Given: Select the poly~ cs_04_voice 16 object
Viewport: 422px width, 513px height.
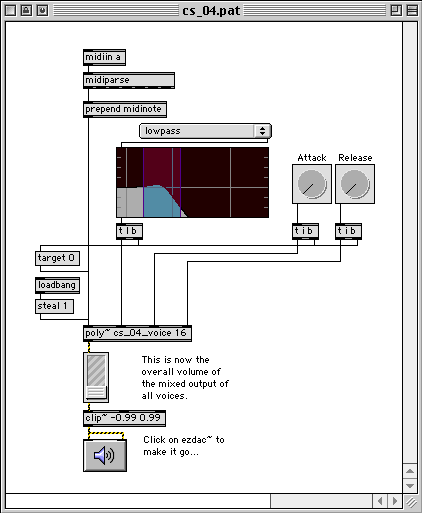Looking at the screenshot, I should 137,333.
